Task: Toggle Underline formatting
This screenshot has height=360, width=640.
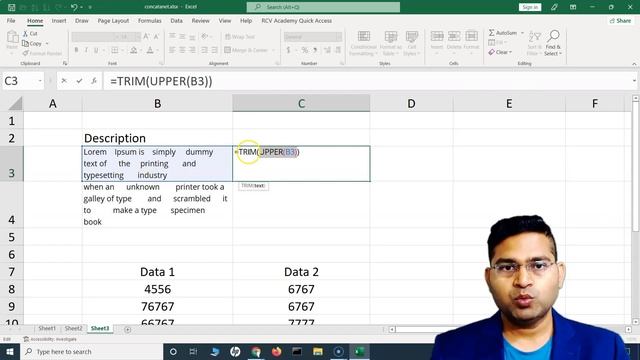Action: [x=96, y=50]
